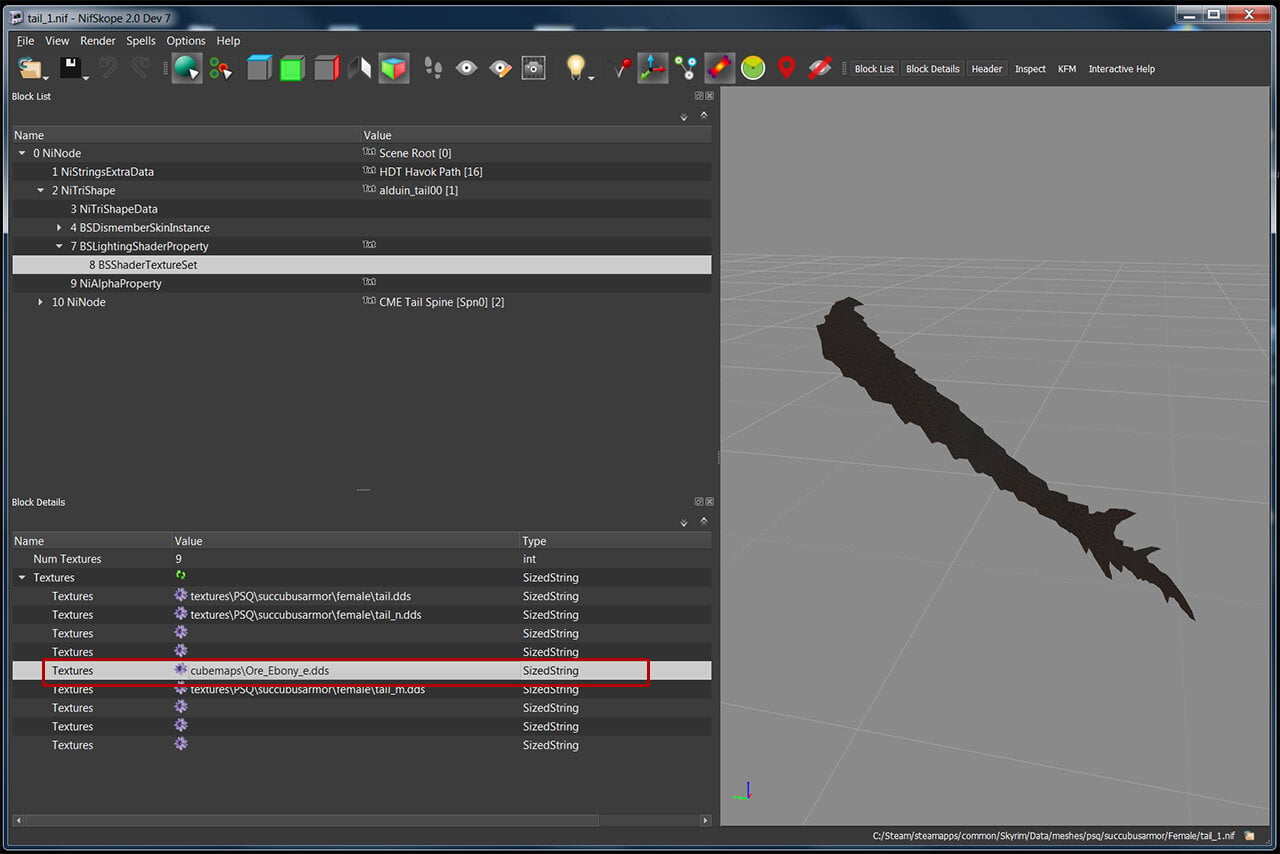Image resolution: width=1280 pixels, height=854 pixels.
Task: Click the crossed-out eye icon
Action: 820,68
